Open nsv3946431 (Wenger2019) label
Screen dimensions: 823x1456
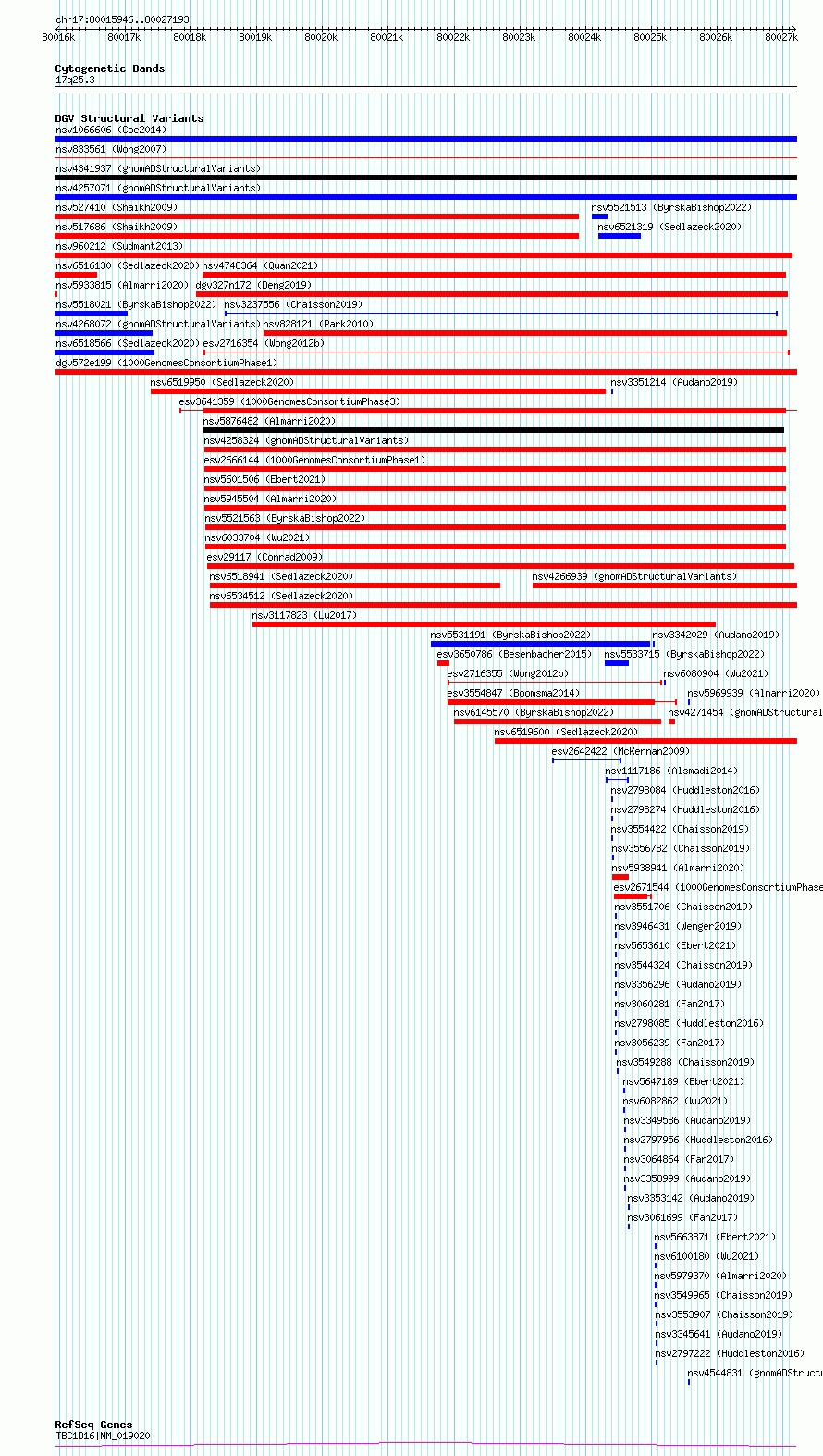[678, 926]
